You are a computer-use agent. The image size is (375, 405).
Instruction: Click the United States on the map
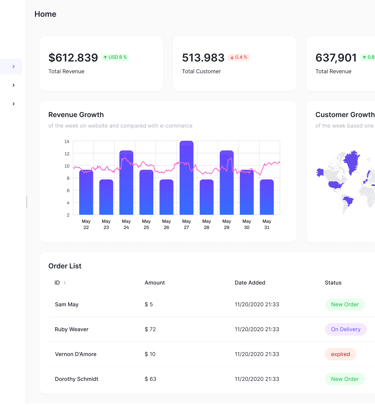(335, 185)
